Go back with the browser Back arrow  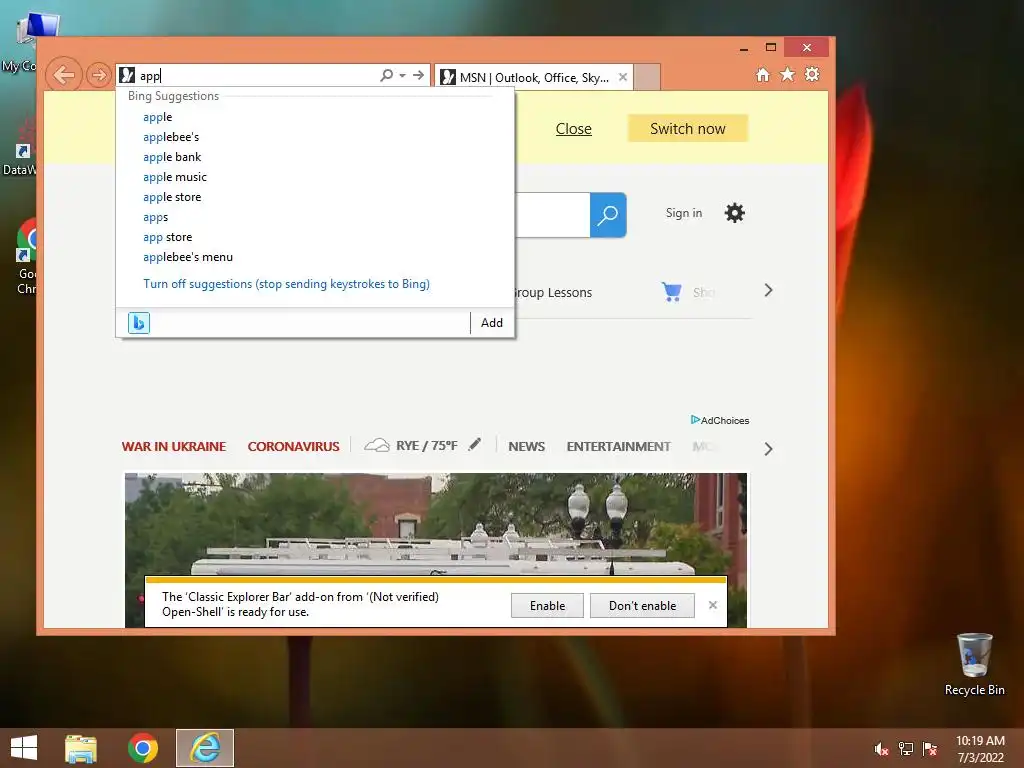pyautogui.click(x=64, y=75)
